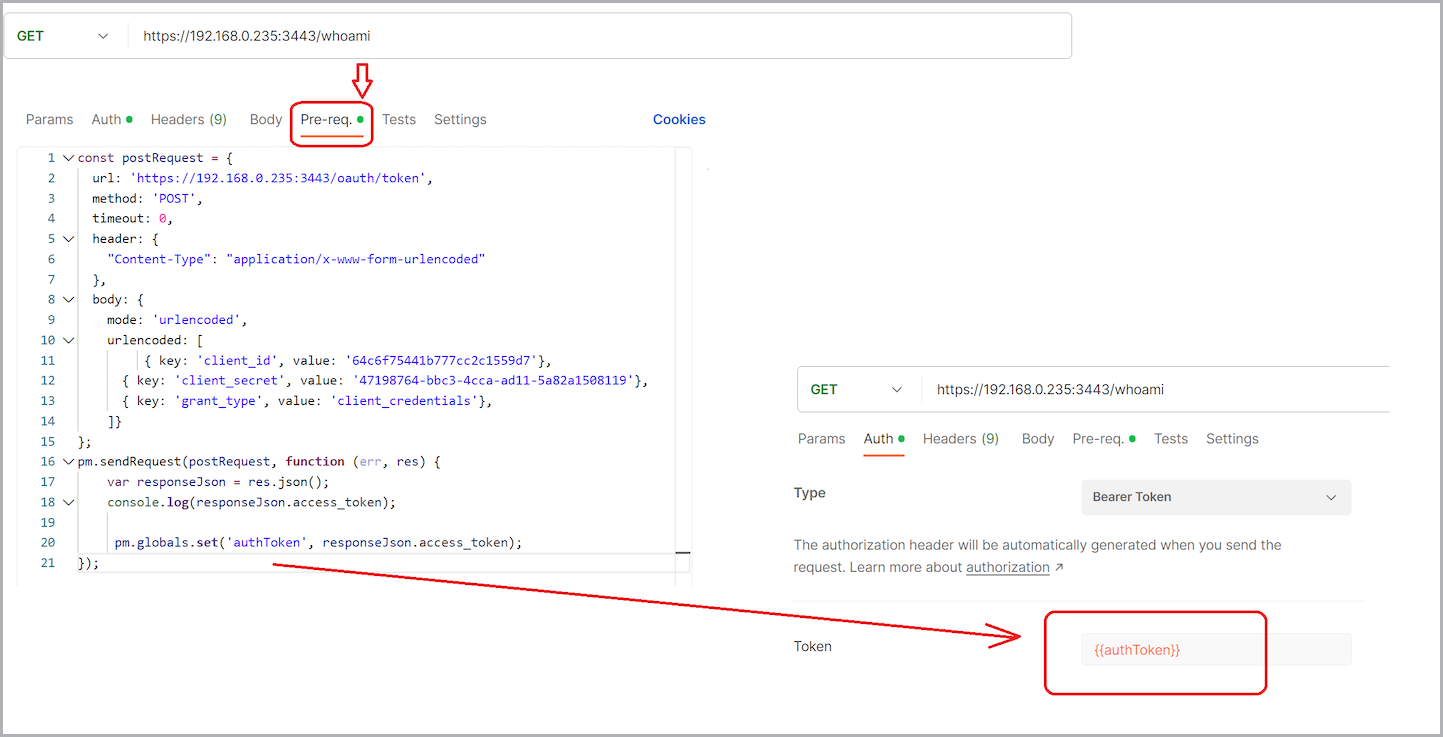The width and height of the screenshot is (1443, 737).
Task: Collapse the urlencoded array at line 10
Action: click(x=68, y=340)
